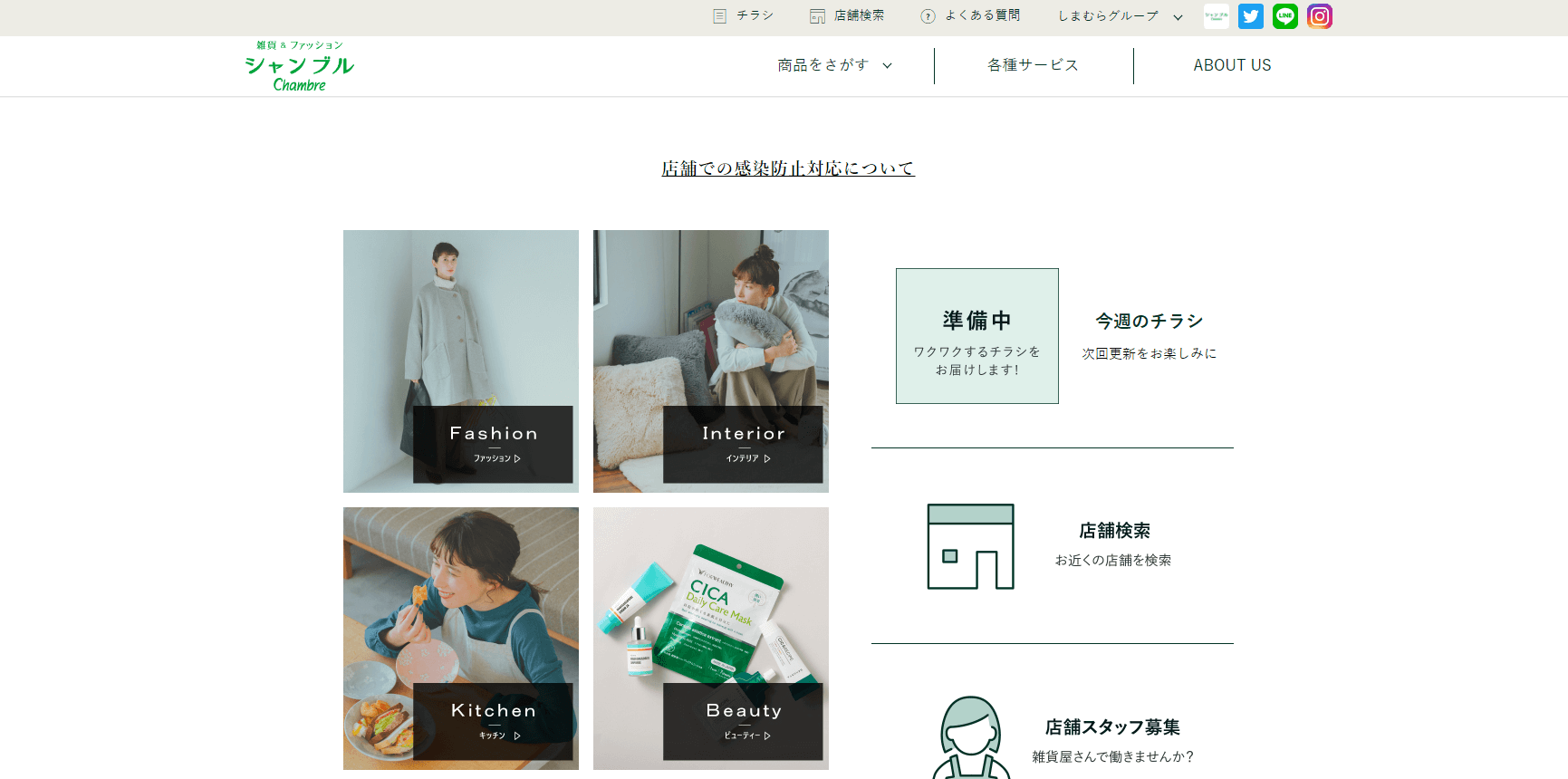Click the flyer document icon beside チラシ
Image resolution: width=1568 pixels, height=779 pixels.
tap(719, 16)
